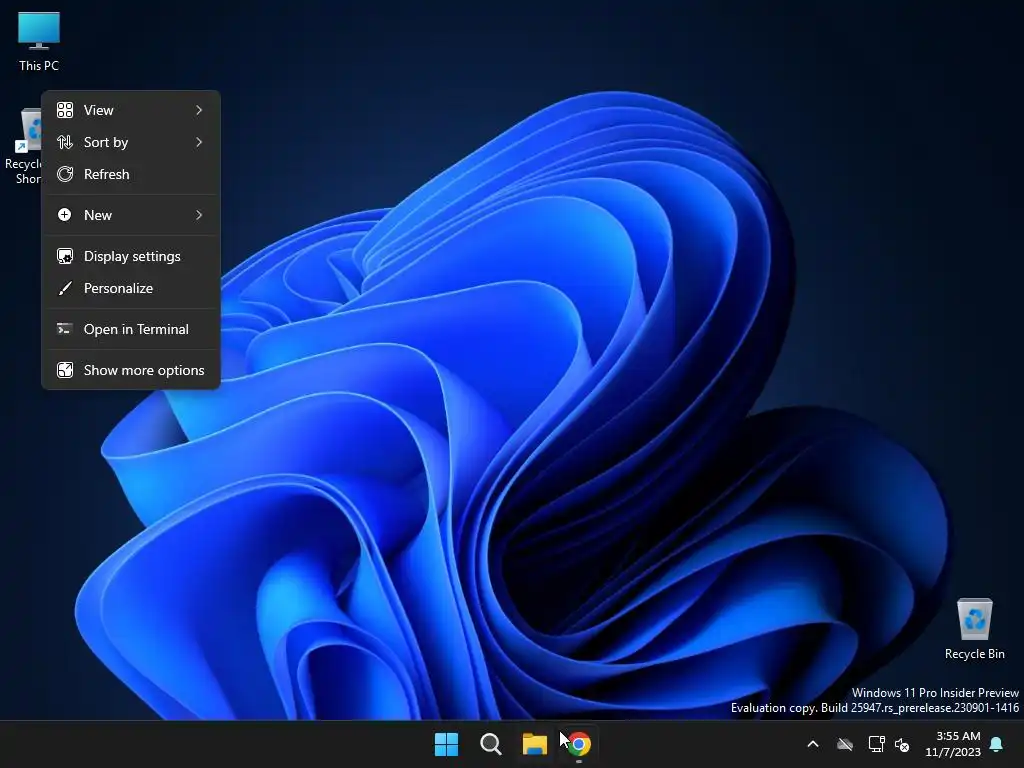This screenshot has width=1024, height=768.
Task: Select Refresh from the context menu
Action: tap(131, 174)
